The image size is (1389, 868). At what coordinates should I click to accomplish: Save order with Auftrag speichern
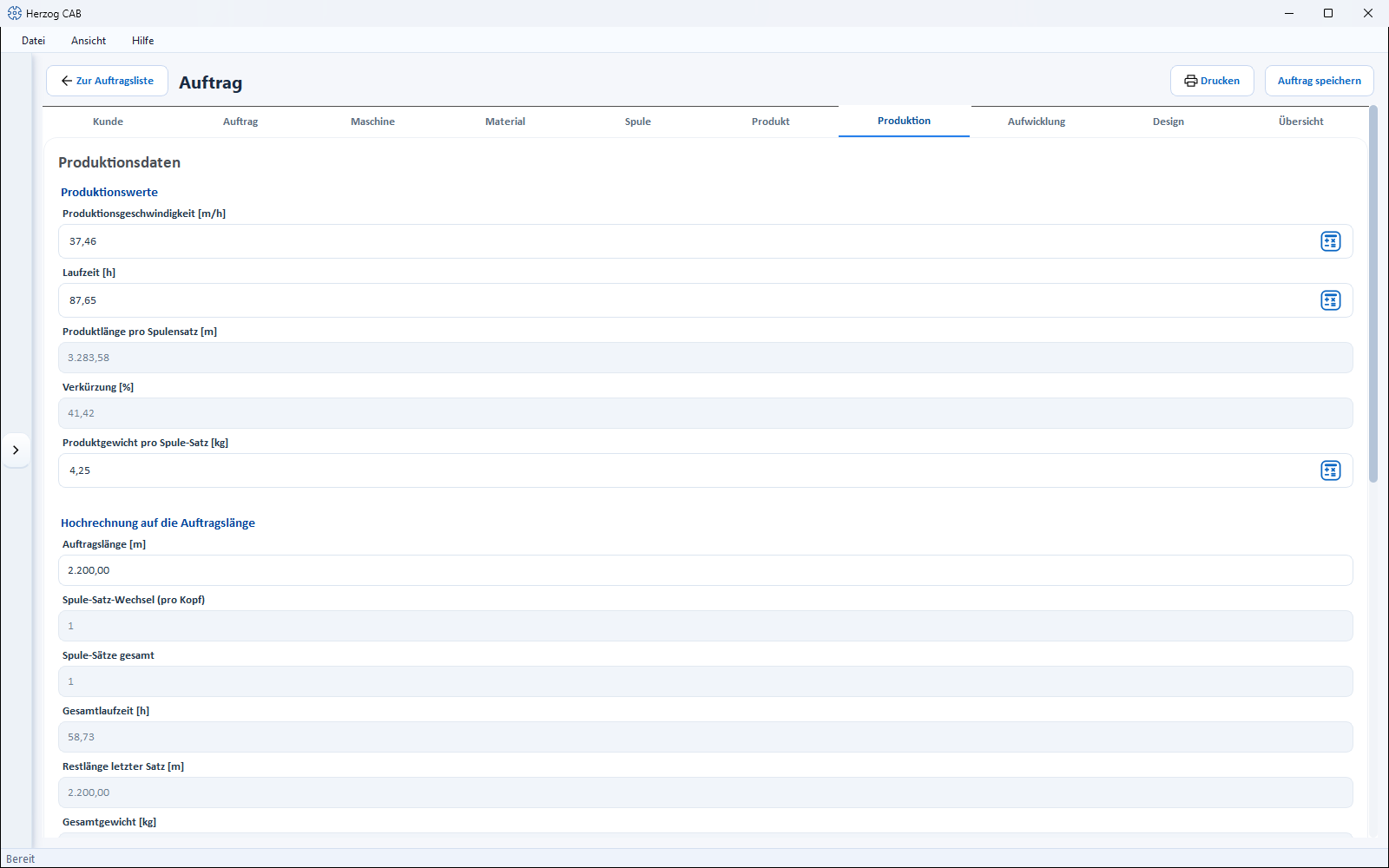tap(1319, 81)
